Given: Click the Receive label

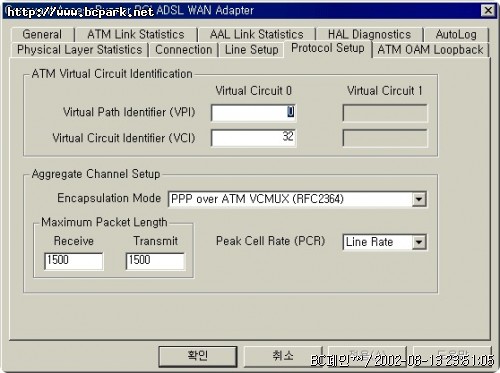Looking at the screenshot, I should (x=74, y=241).
